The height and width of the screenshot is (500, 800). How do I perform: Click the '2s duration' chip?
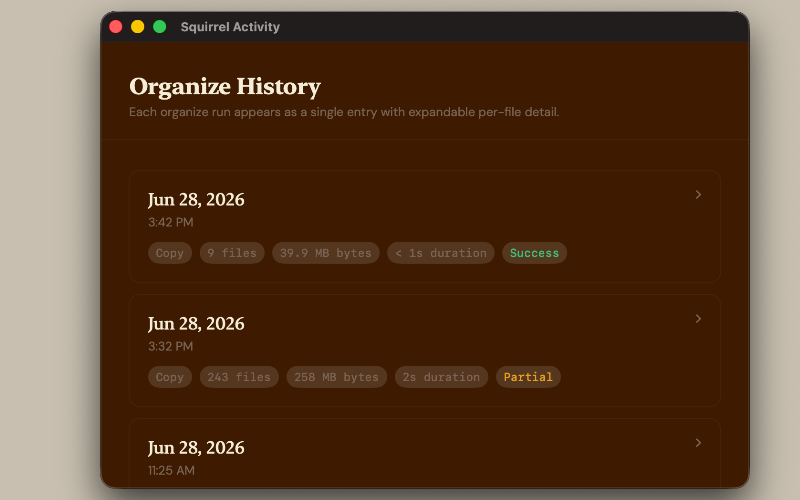pos(441,377)
